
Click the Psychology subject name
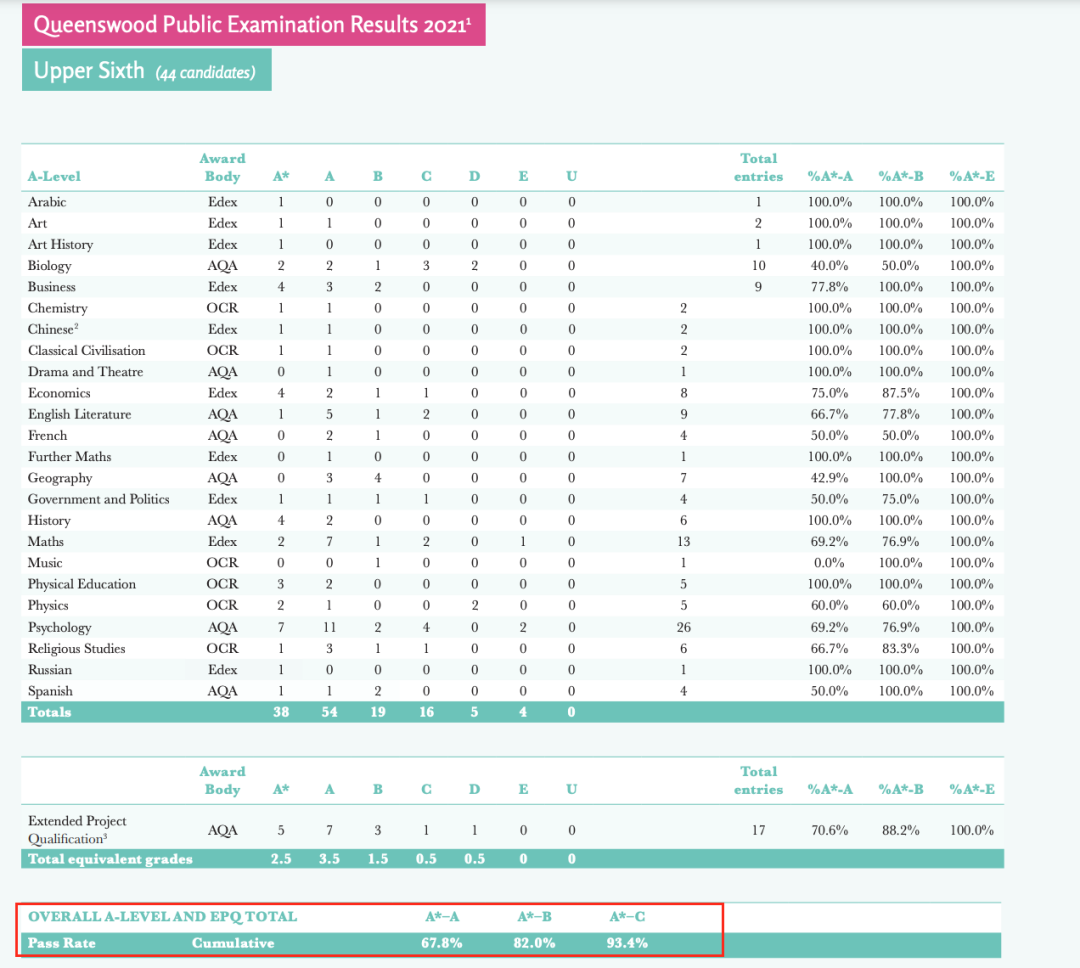[x=59, y=628]
